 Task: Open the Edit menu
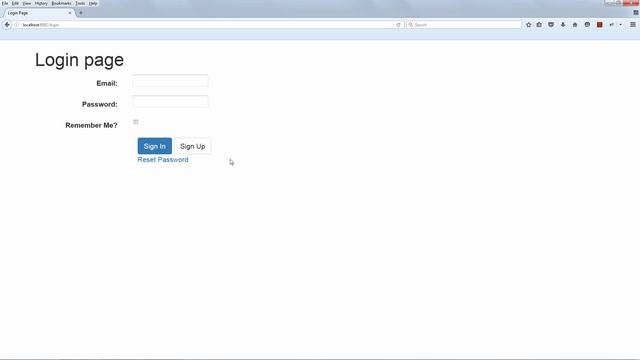tap(15, 3)
